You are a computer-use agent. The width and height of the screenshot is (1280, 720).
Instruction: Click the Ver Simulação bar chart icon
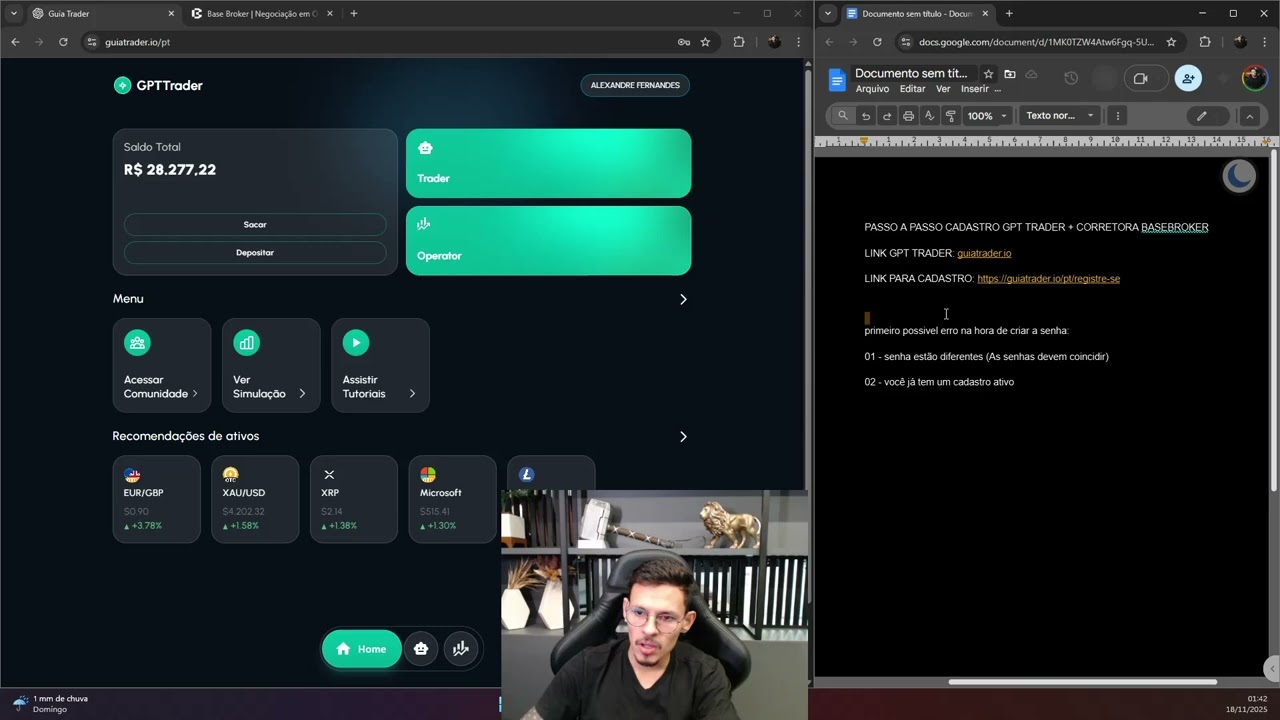(x=246, y=343)
